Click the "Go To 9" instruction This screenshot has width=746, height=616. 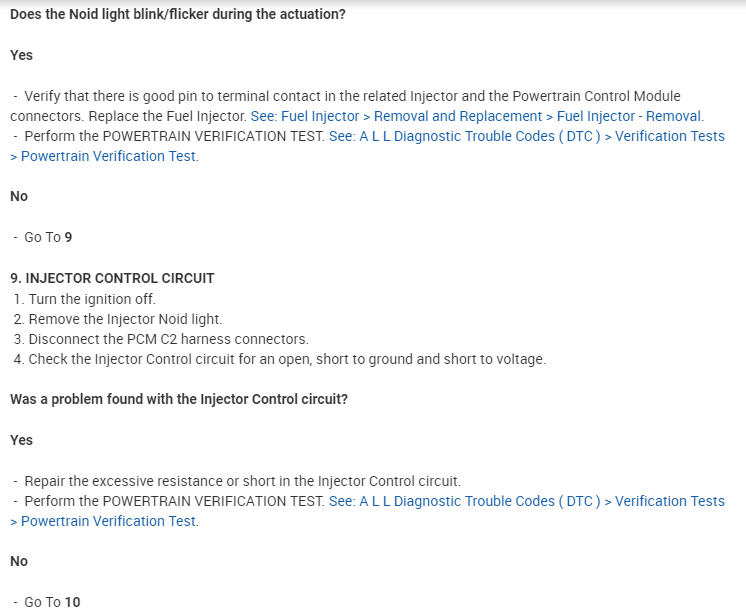pos(47,237)
